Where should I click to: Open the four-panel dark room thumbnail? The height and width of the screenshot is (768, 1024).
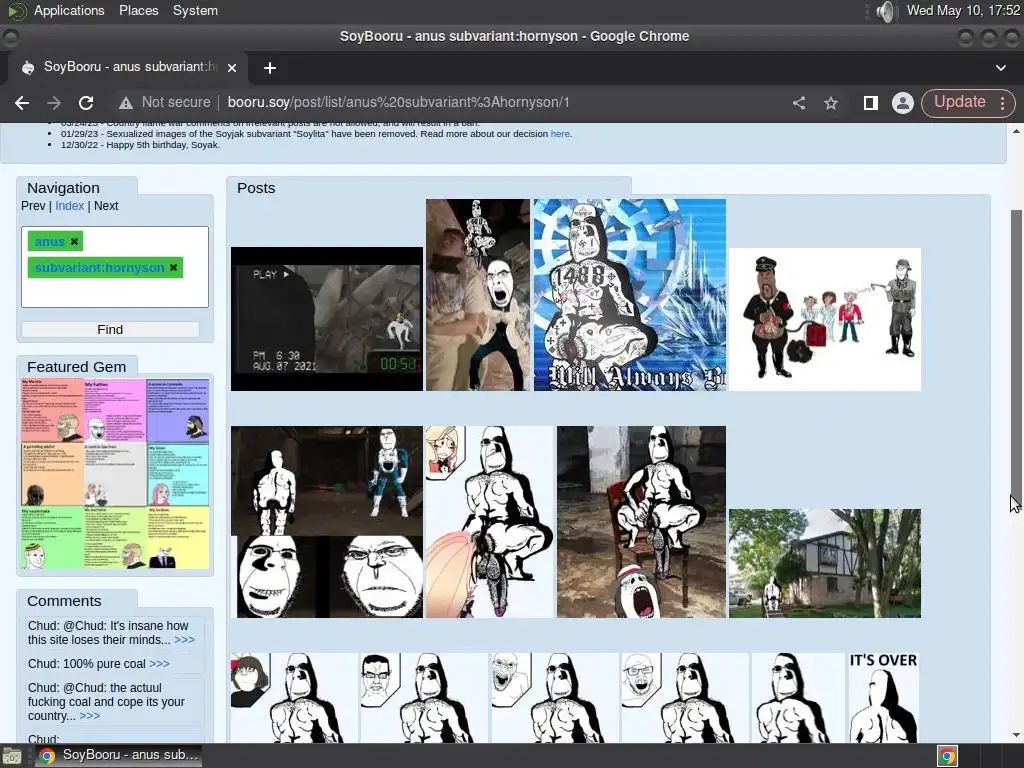[x=327, y=522]
